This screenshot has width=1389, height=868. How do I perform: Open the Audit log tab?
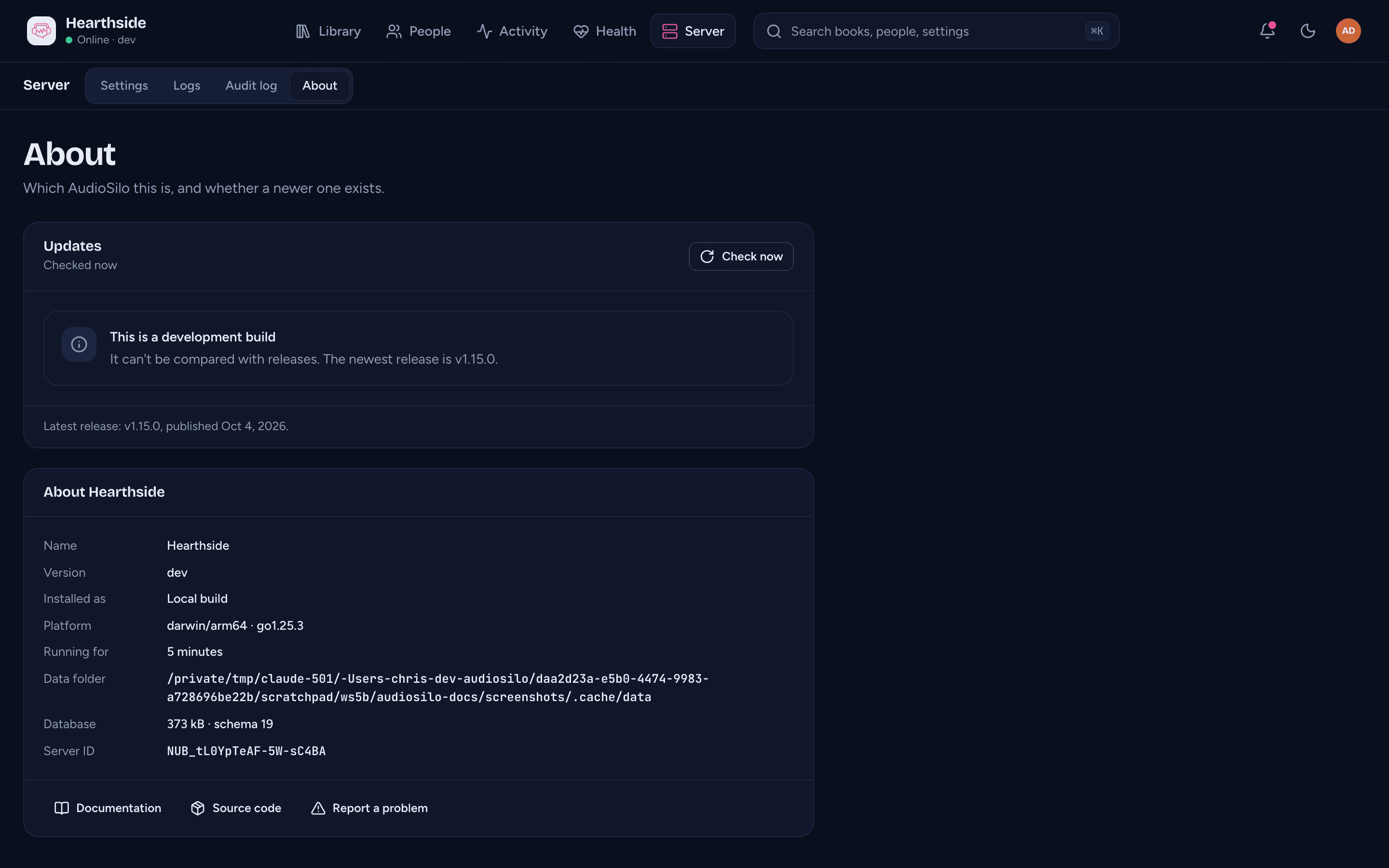coord(251,85)
